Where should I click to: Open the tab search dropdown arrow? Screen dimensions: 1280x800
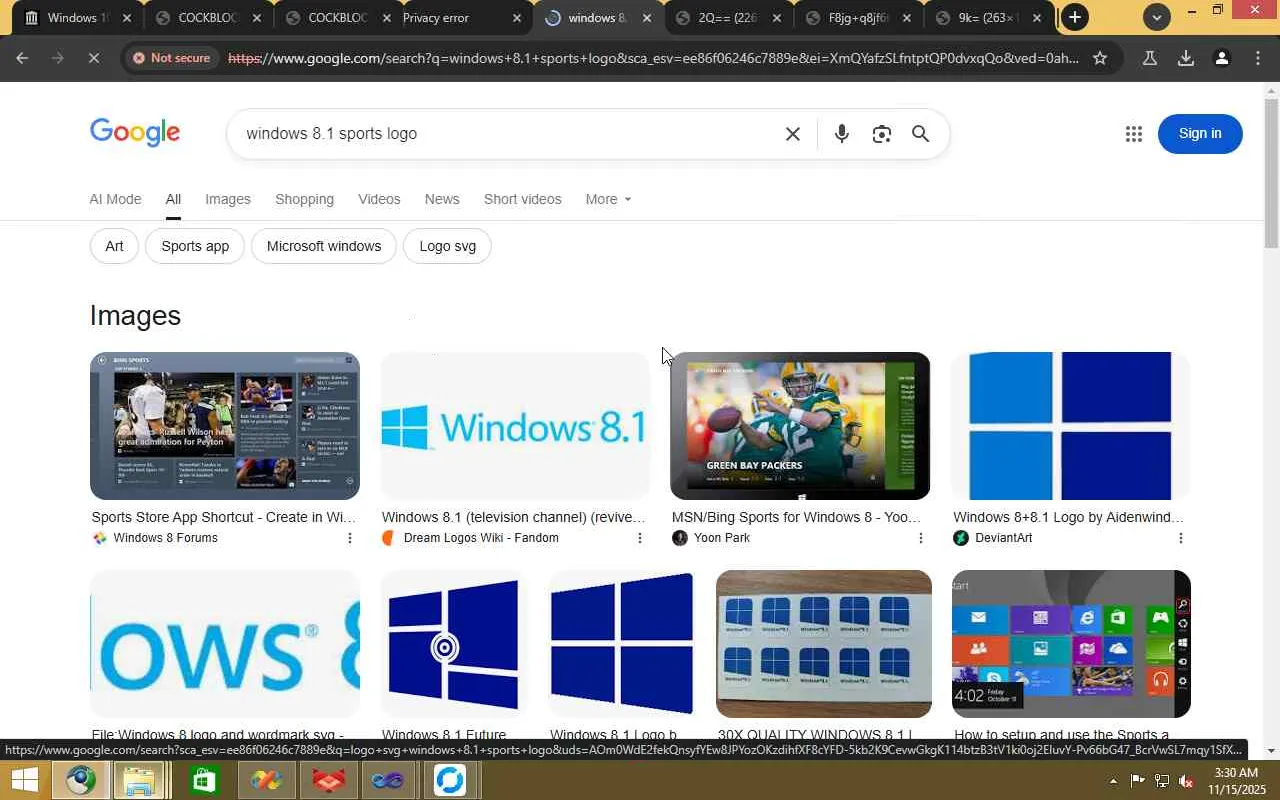click(x=1157, y=17)
